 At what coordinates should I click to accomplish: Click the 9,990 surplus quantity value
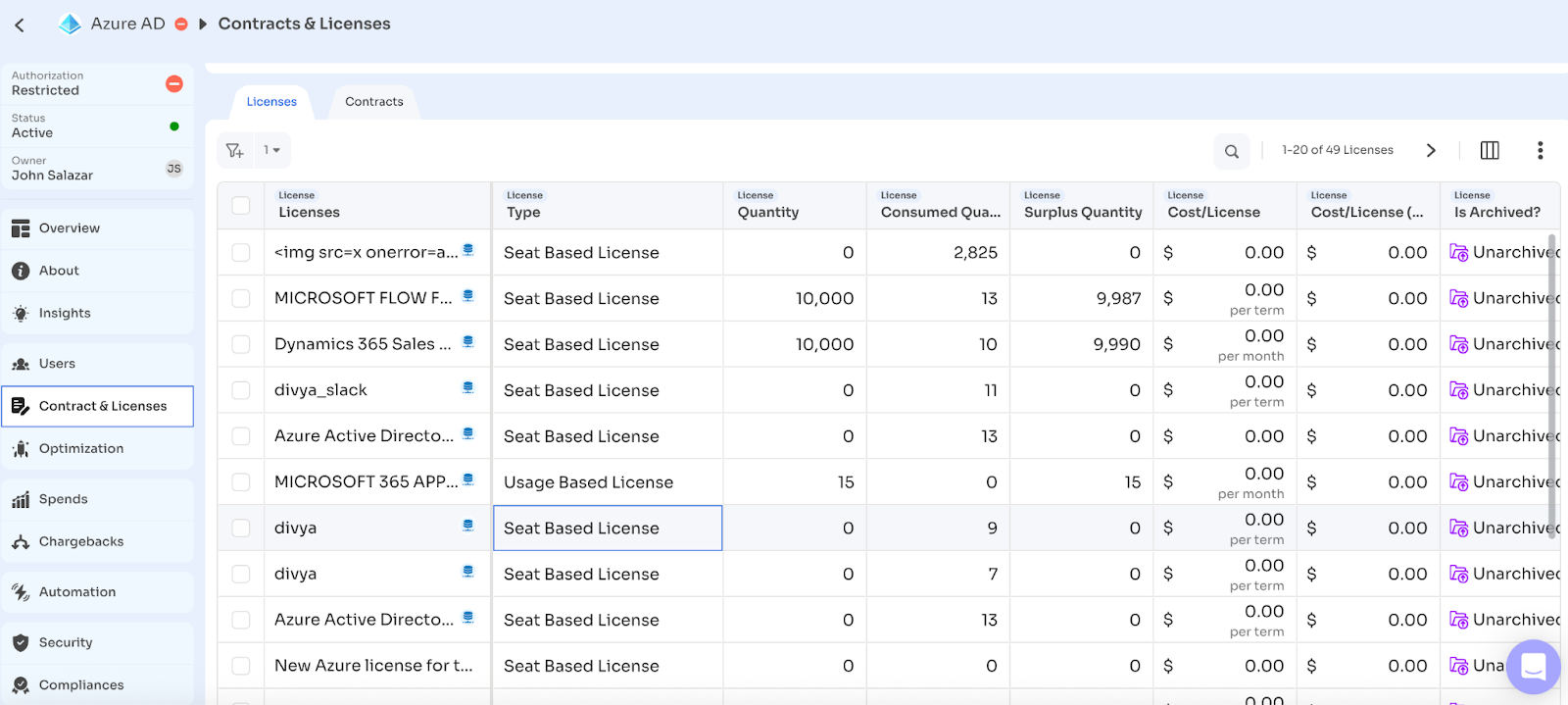pos(1117,345)
